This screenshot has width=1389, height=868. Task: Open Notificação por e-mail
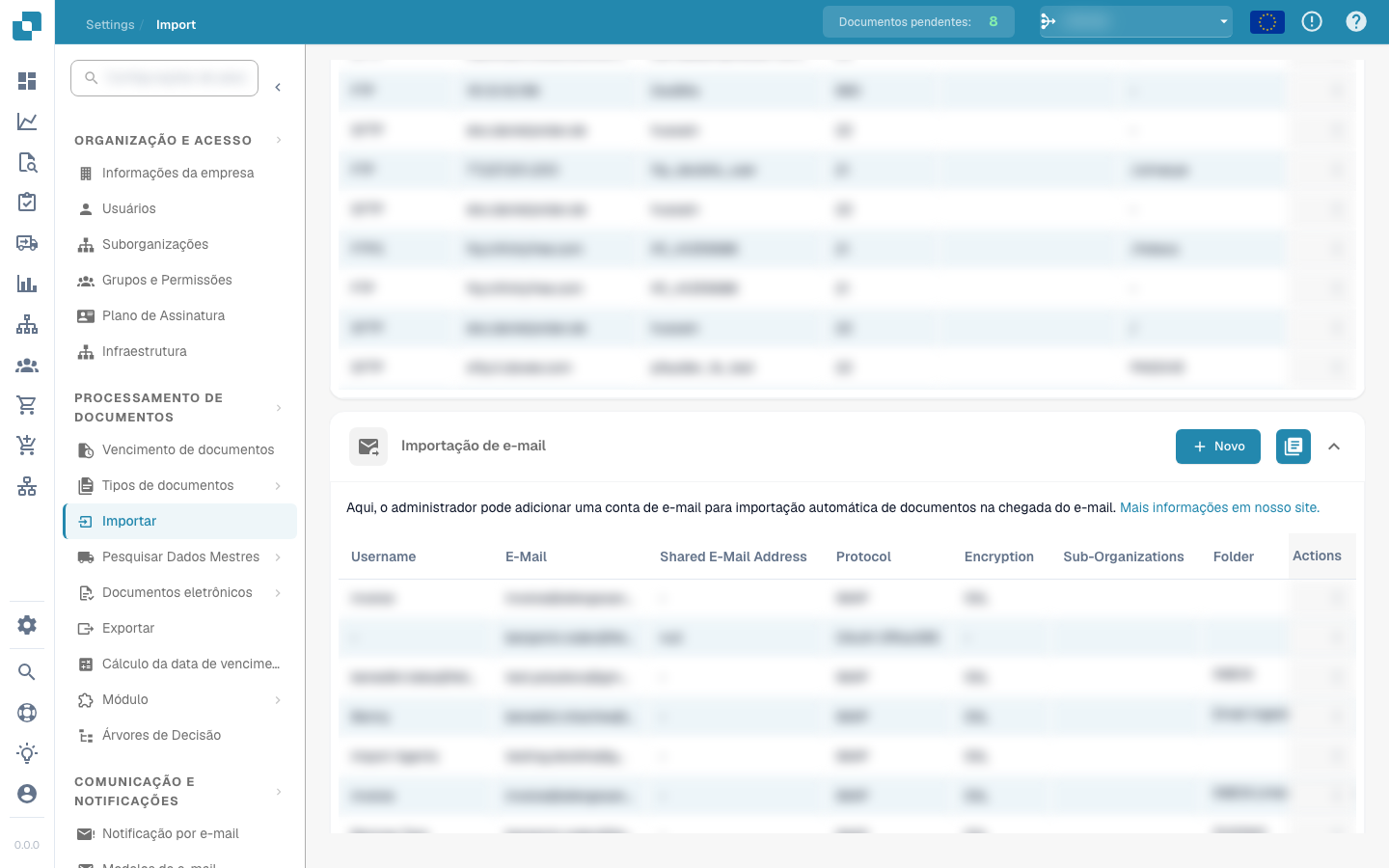coord(179,834)
